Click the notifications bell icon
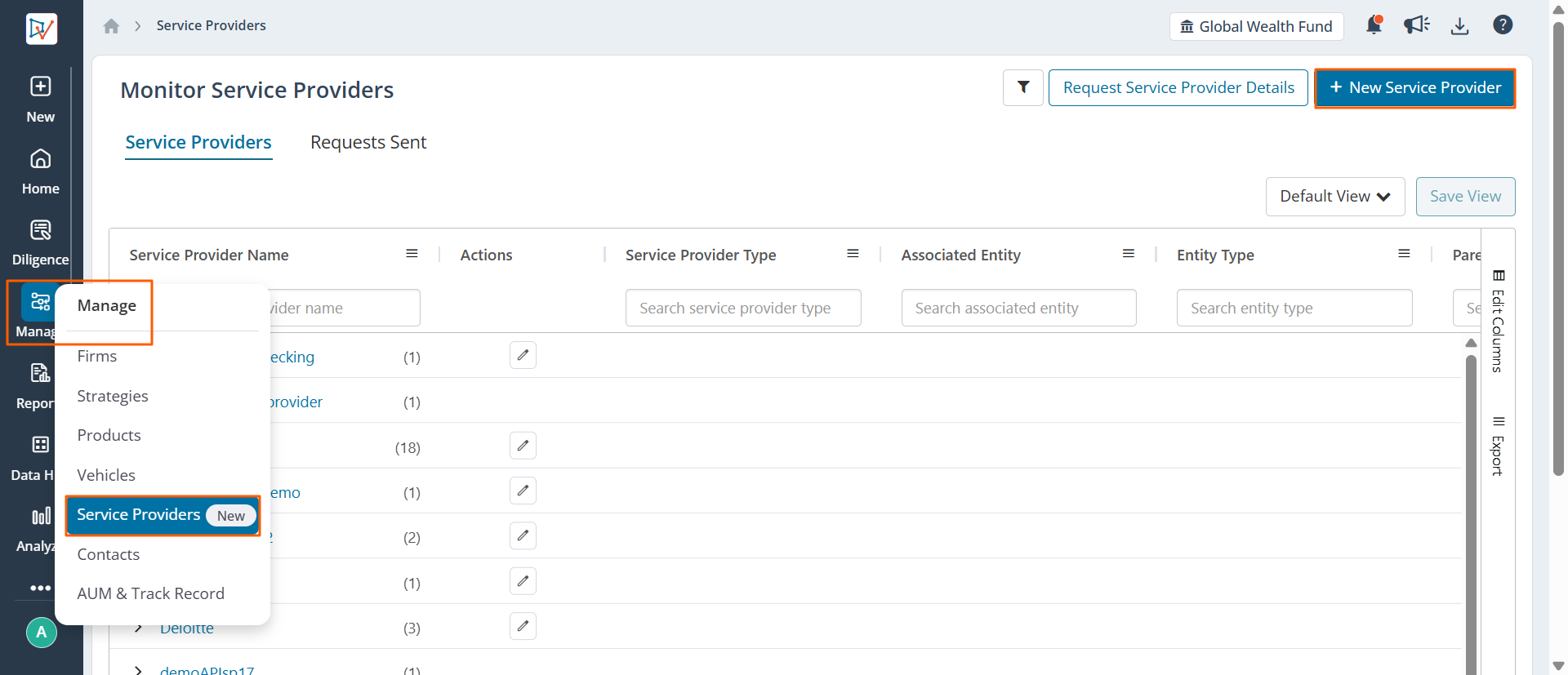The image size is (1568, 675). pos(1374,25)
